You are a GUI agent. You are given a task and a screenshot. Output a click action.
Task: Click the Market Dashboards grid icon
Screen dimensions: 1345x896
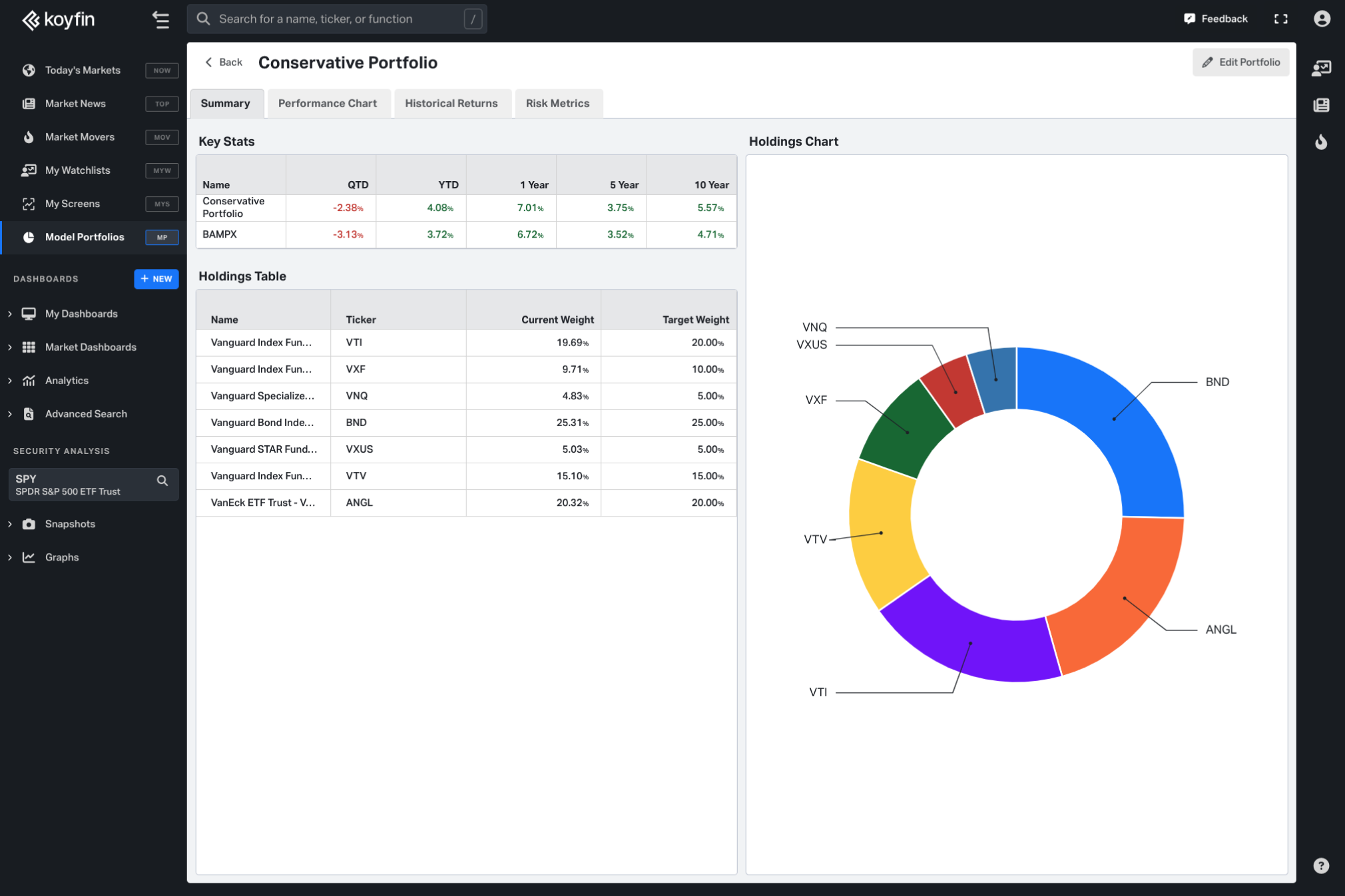[x=29, y=347]
